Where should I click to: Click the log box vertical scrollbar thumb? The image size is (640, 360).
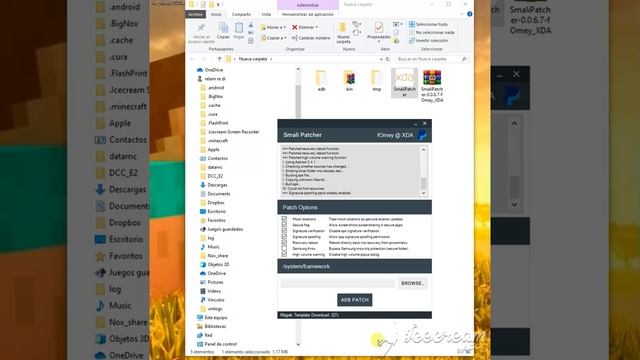click(423, 183)
